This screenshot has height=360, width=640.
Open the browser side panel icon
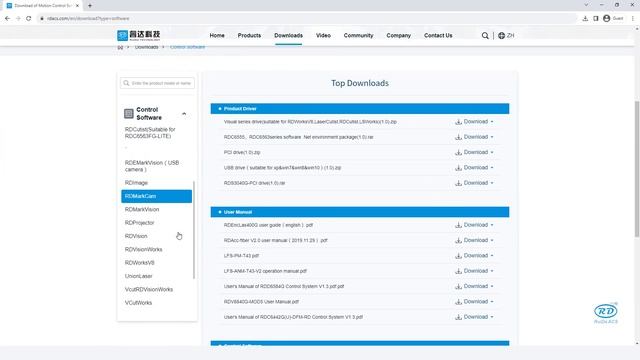(x=596, y=18)
